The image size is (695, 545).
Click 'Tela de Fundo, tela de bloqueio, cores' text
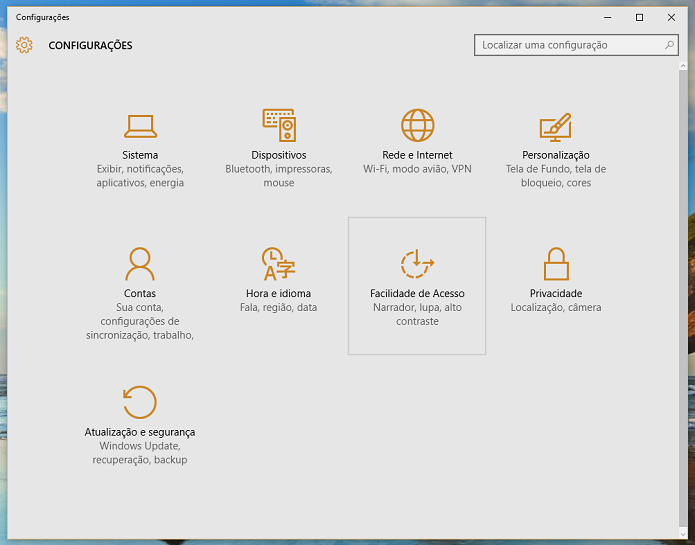(x=556, y=176)
